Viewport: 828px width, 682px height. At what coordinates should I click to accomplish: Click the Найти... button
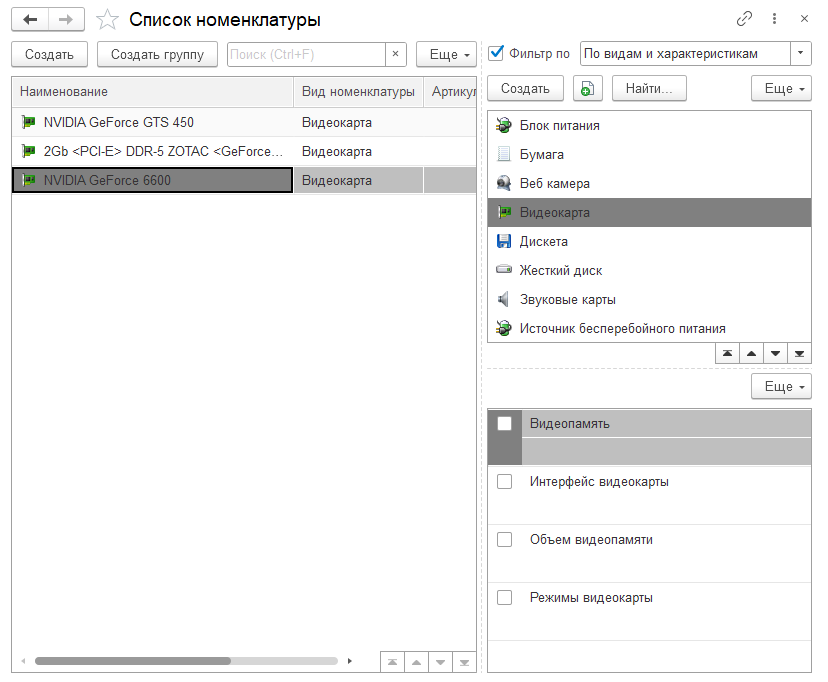(649, 89)
